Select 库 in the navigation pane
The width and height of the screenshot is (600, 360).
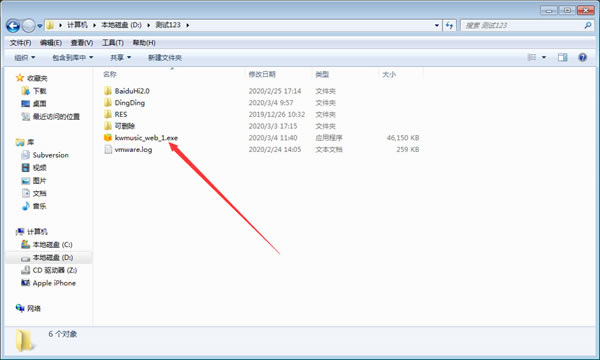(30, 142)
